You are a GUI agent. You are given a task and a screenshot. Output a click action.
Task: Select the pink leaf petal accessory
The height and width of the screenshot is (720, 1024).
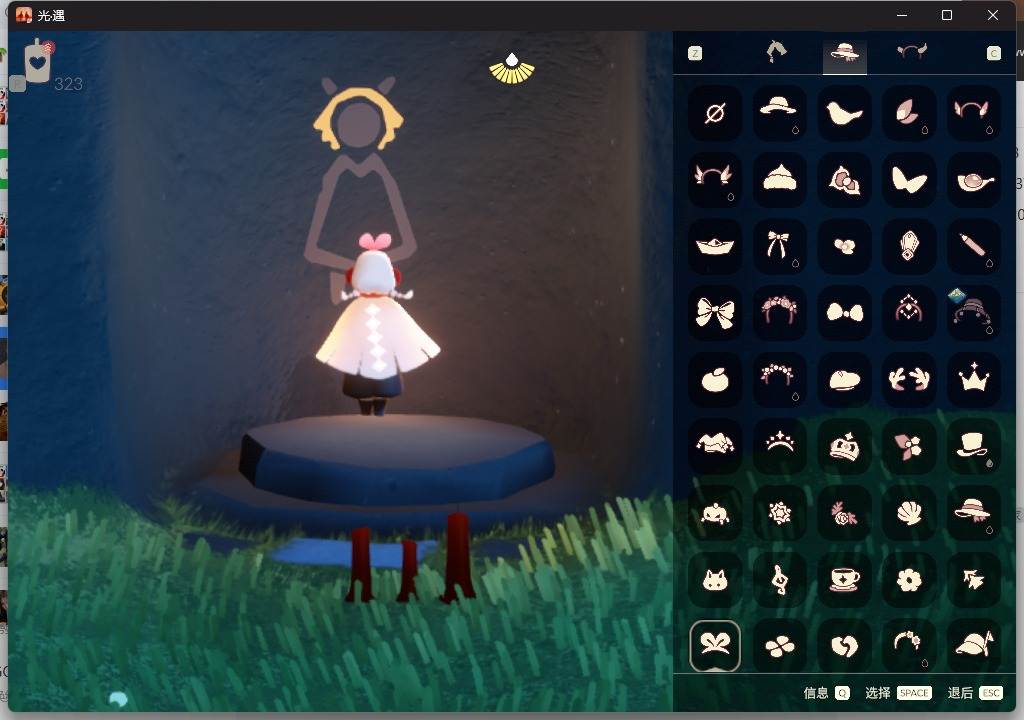tap(908, 114)
